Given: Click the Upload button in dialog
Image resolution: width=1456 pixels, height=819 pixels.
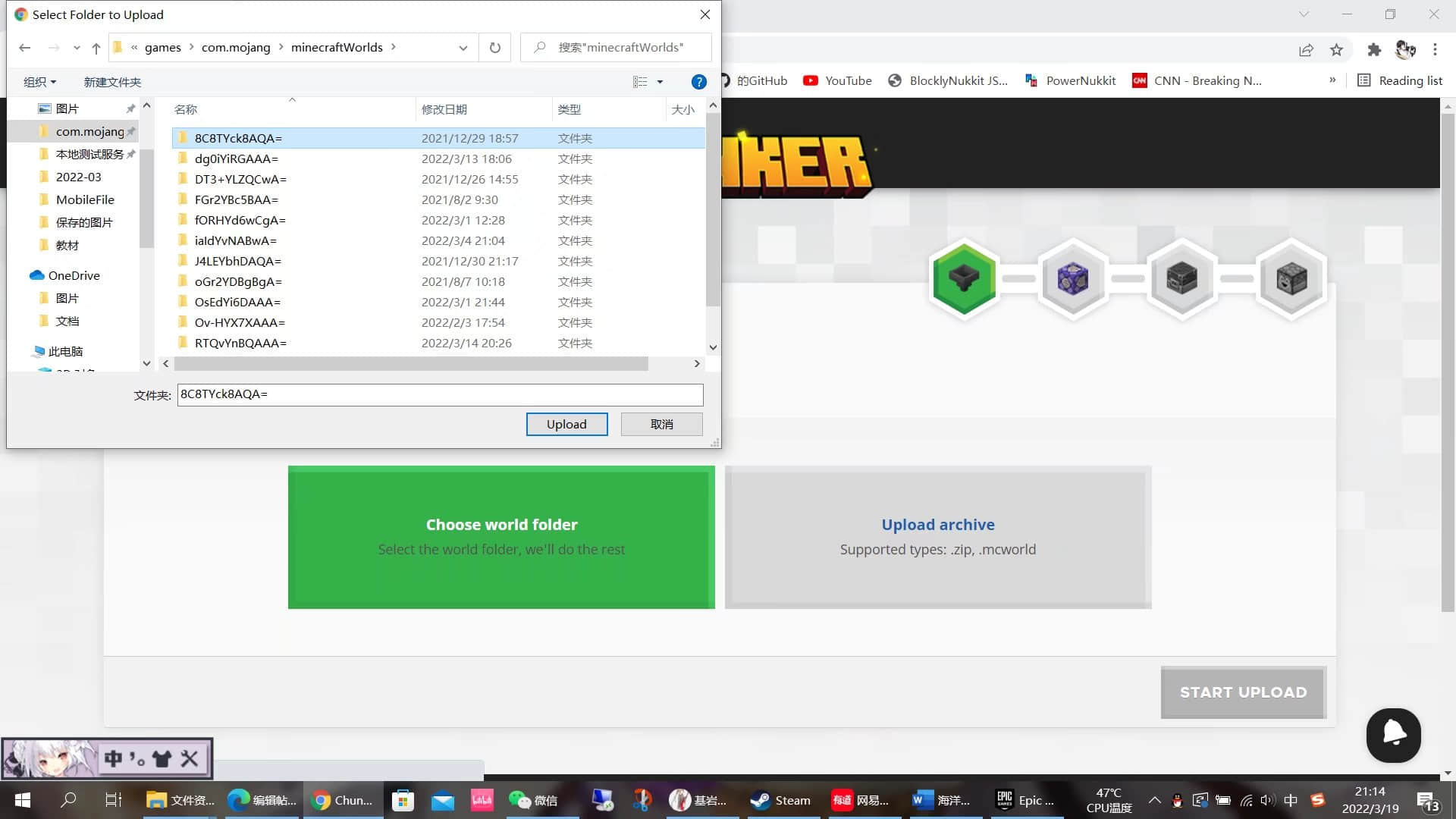Looking at the screenshot, I should pos(566,424).
